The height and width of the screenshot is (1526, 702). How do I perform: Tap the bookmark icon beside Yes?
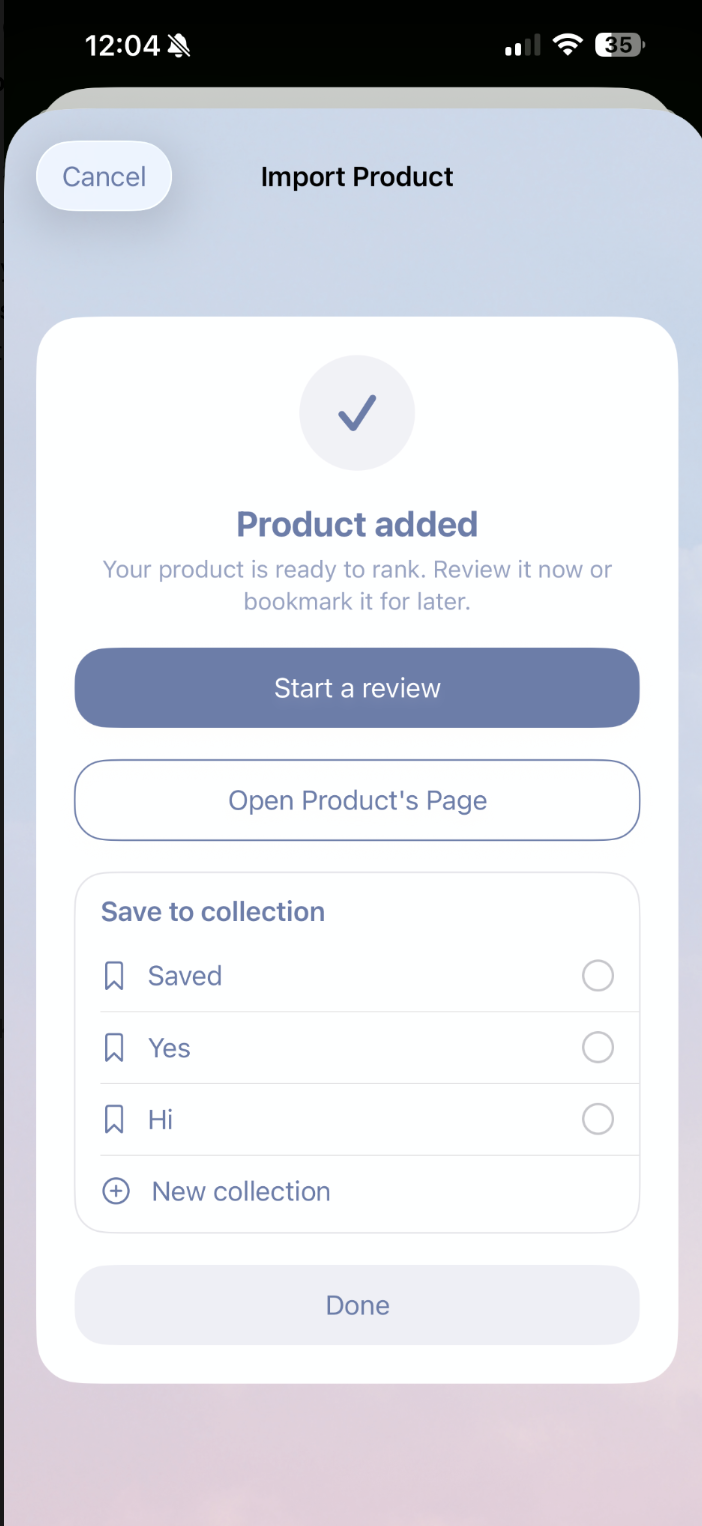[114, 1048]
